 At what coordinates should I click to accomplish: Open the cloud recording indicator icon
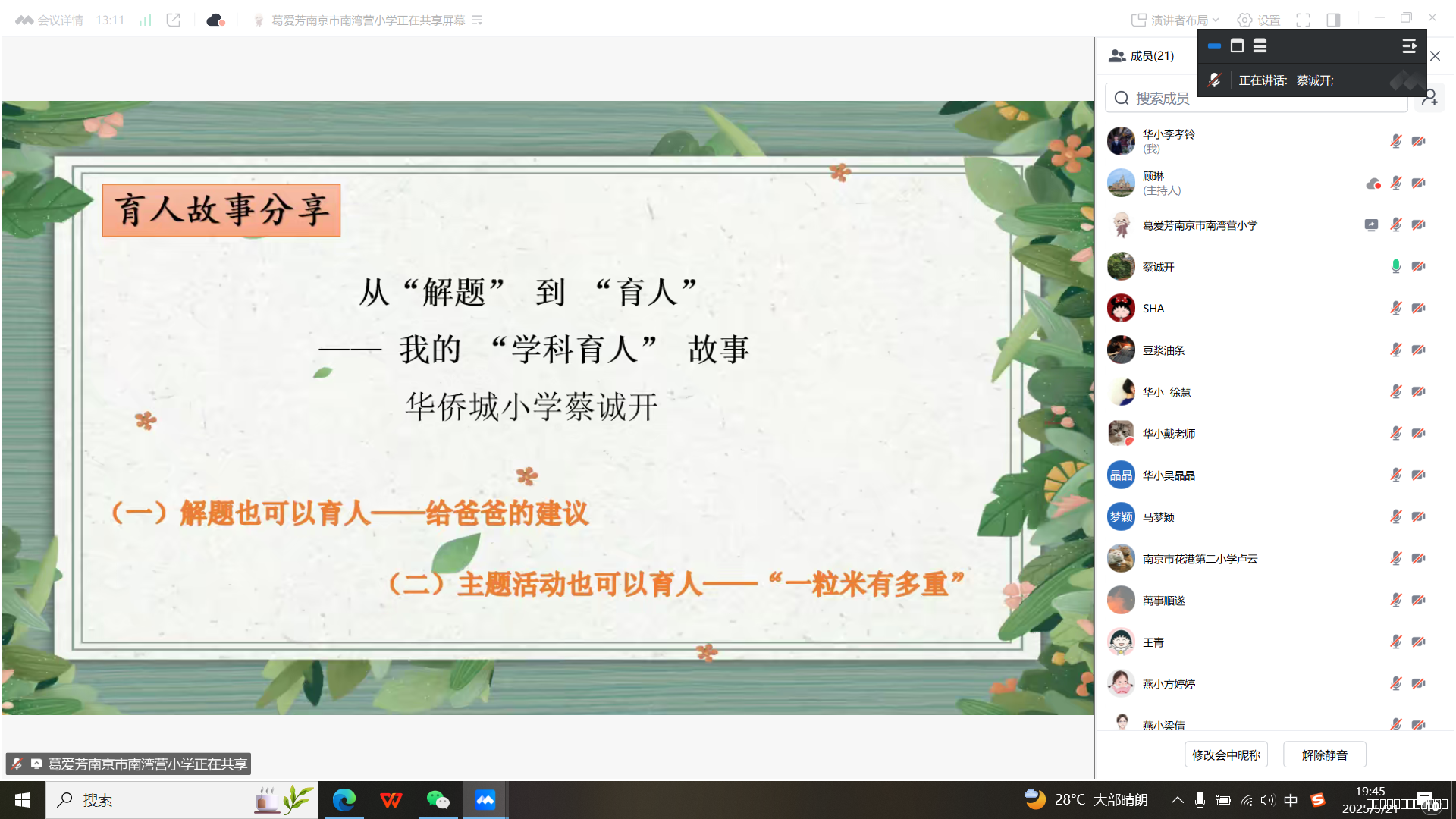[x=215, y=20]
